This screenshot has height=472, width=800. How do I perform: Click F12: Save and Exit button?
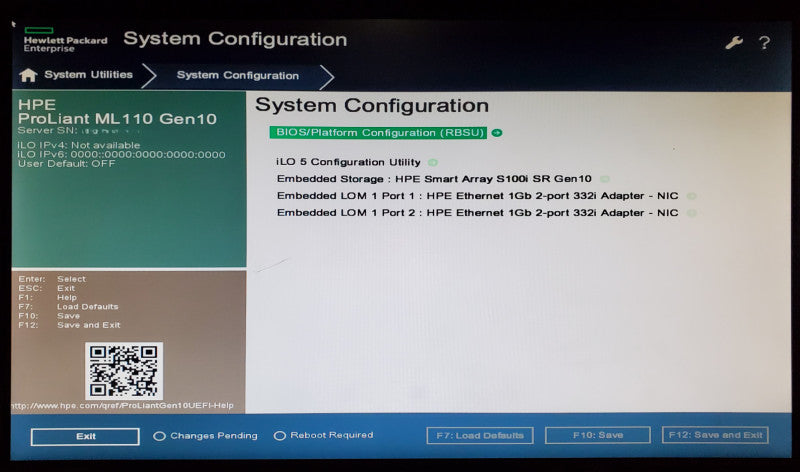coord(715,435)
